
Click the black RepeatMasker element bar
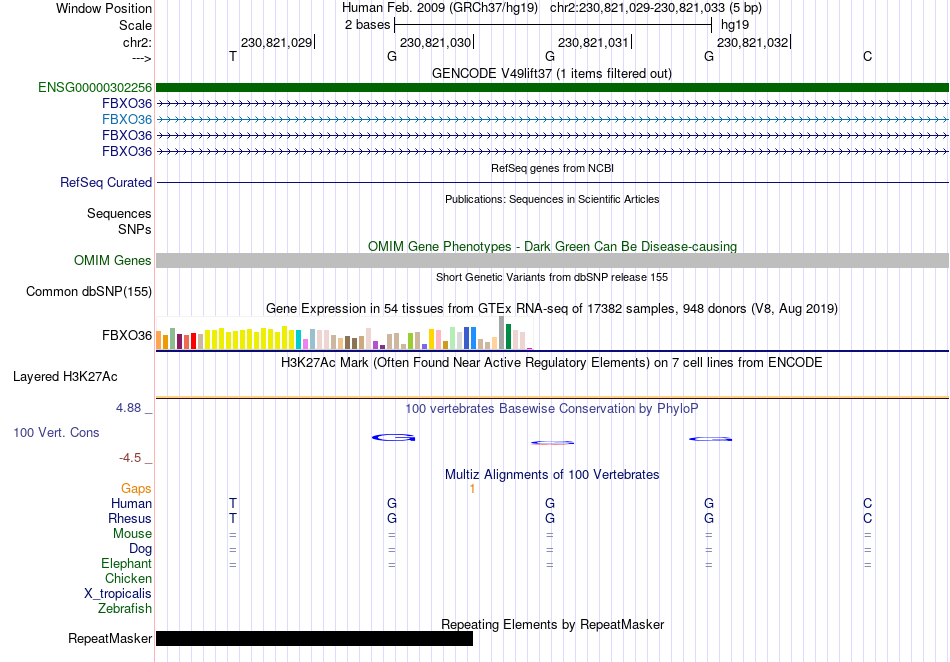(314, 638)
